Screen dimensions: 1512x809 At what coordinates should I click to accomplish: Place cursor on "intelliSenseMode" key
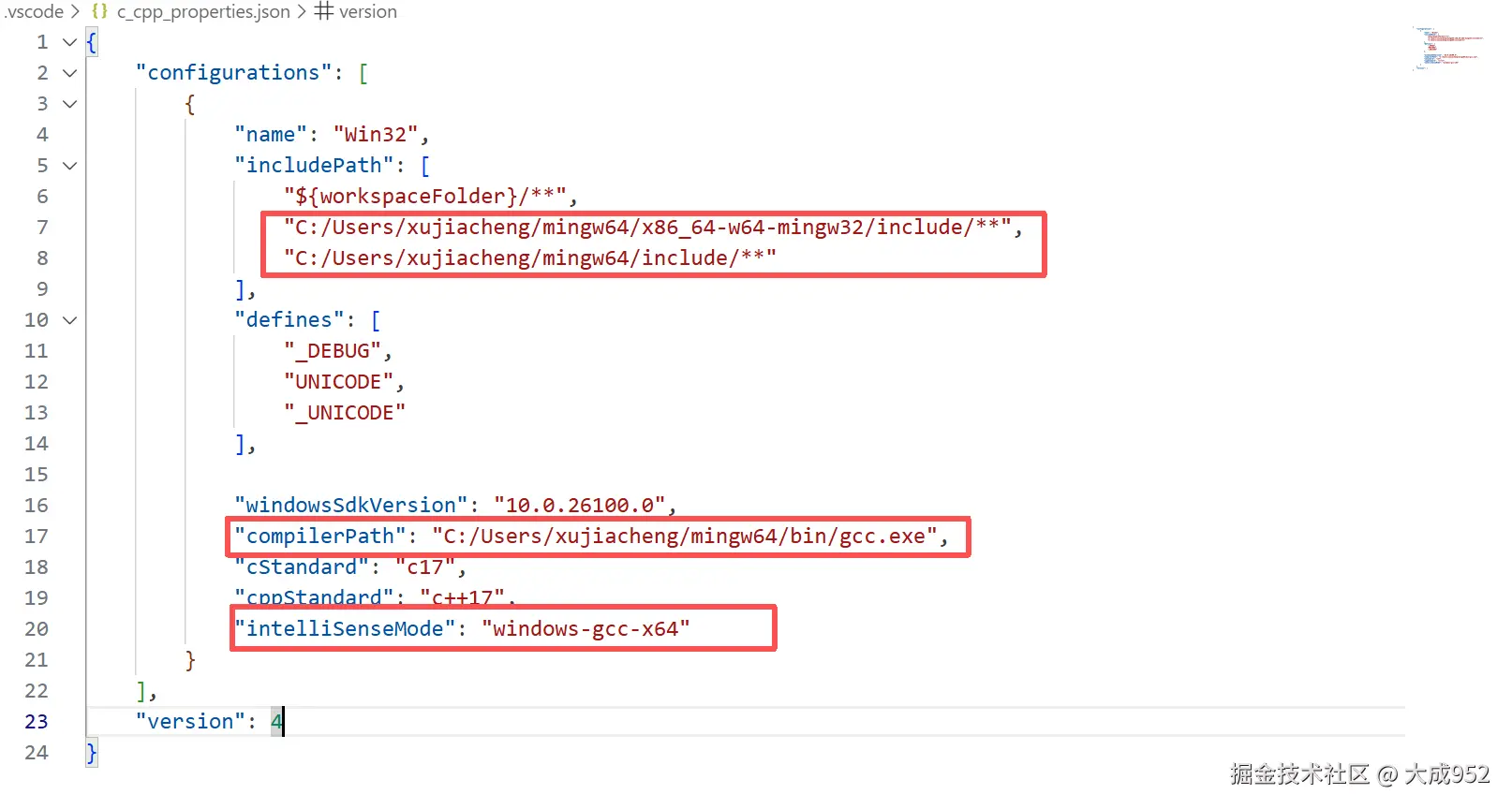point(345,629)
